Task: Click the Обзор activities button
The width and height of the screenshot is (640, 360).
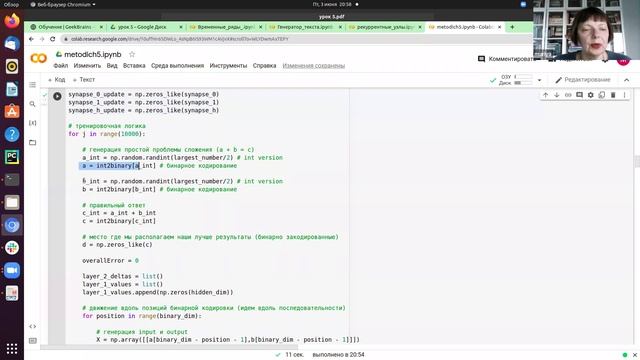Action: [x=11, y=4]
